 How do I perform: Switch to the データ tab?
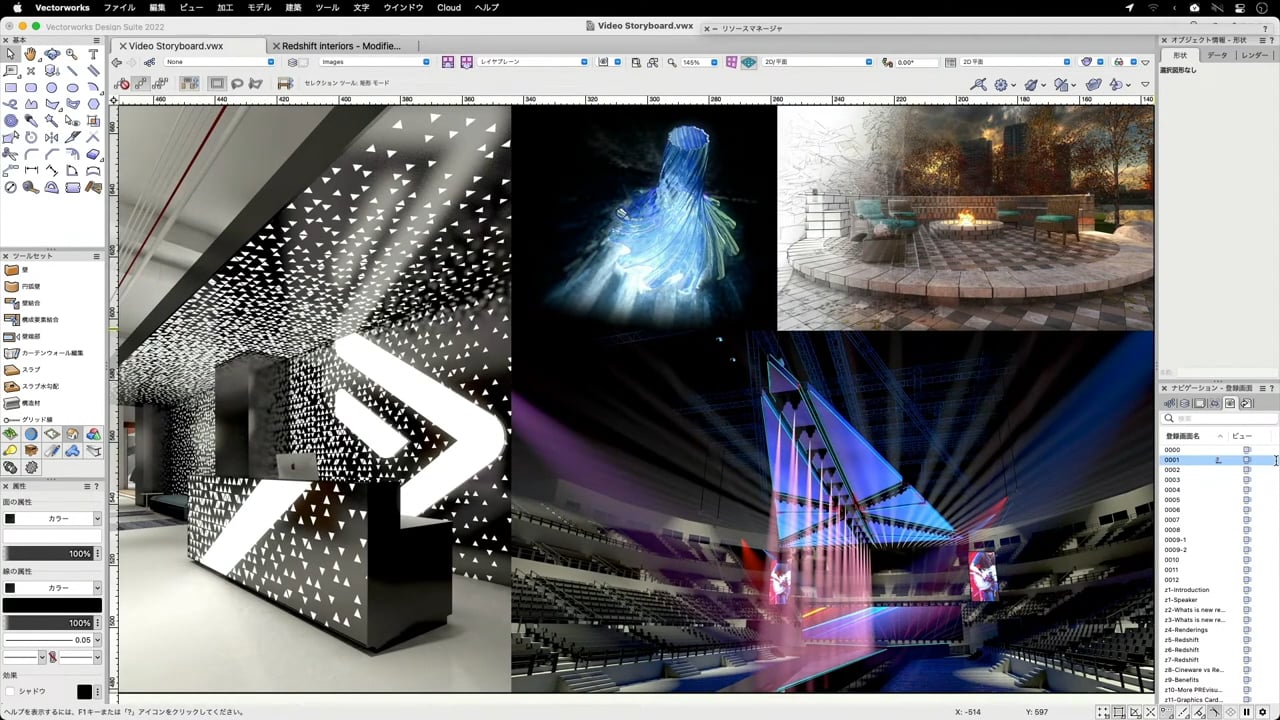1216,55
